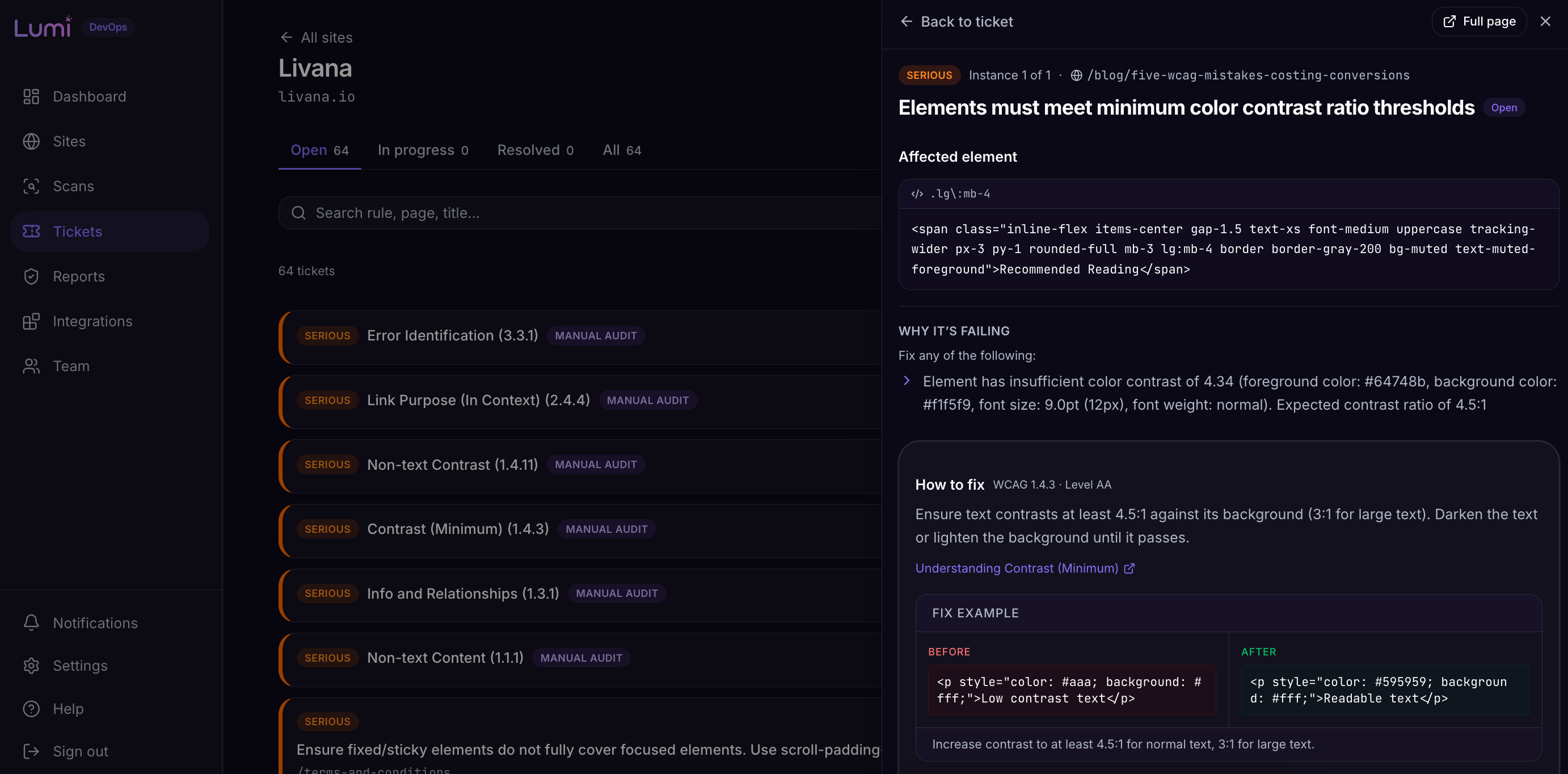Switch to the In progress tab

(x=423, y=150)
